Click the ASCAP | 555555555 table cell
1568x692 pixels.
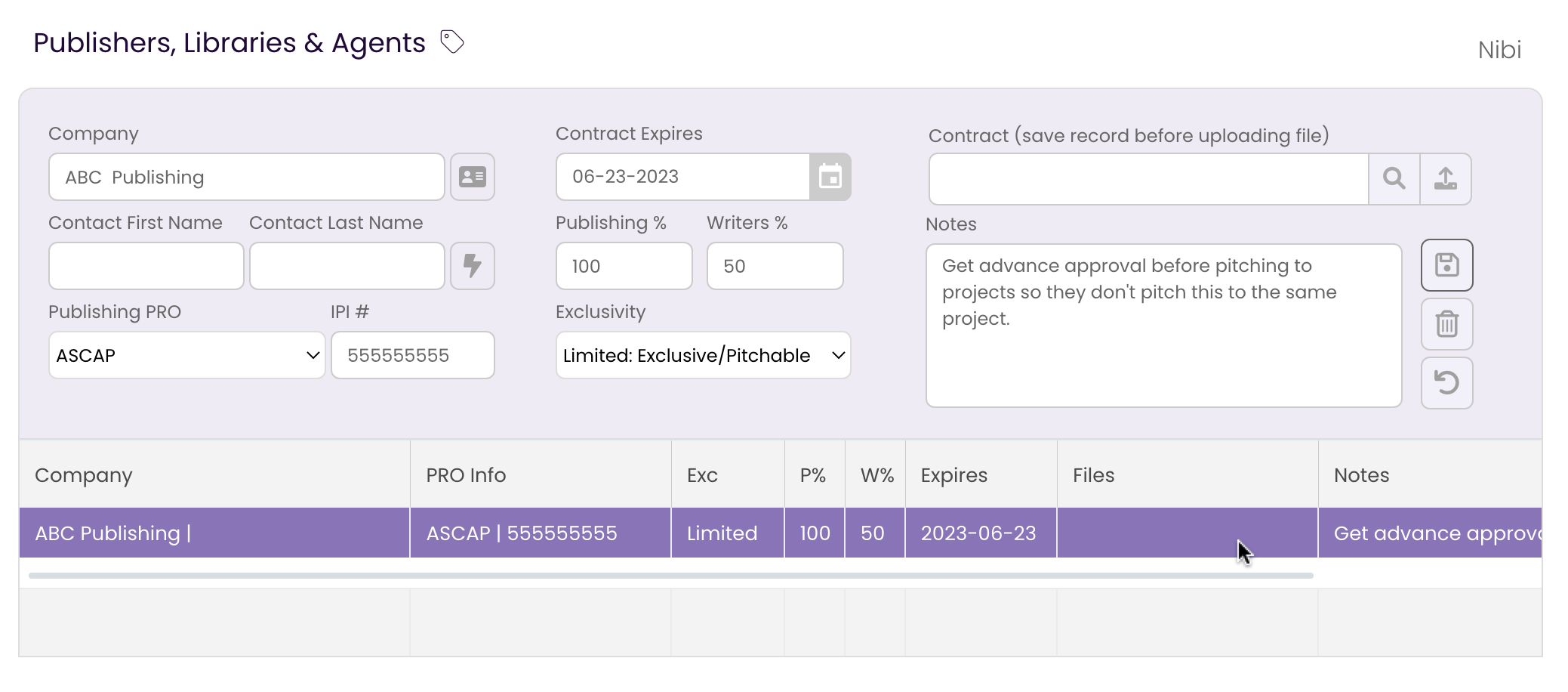pyautogui.click(x=541, y=533)
